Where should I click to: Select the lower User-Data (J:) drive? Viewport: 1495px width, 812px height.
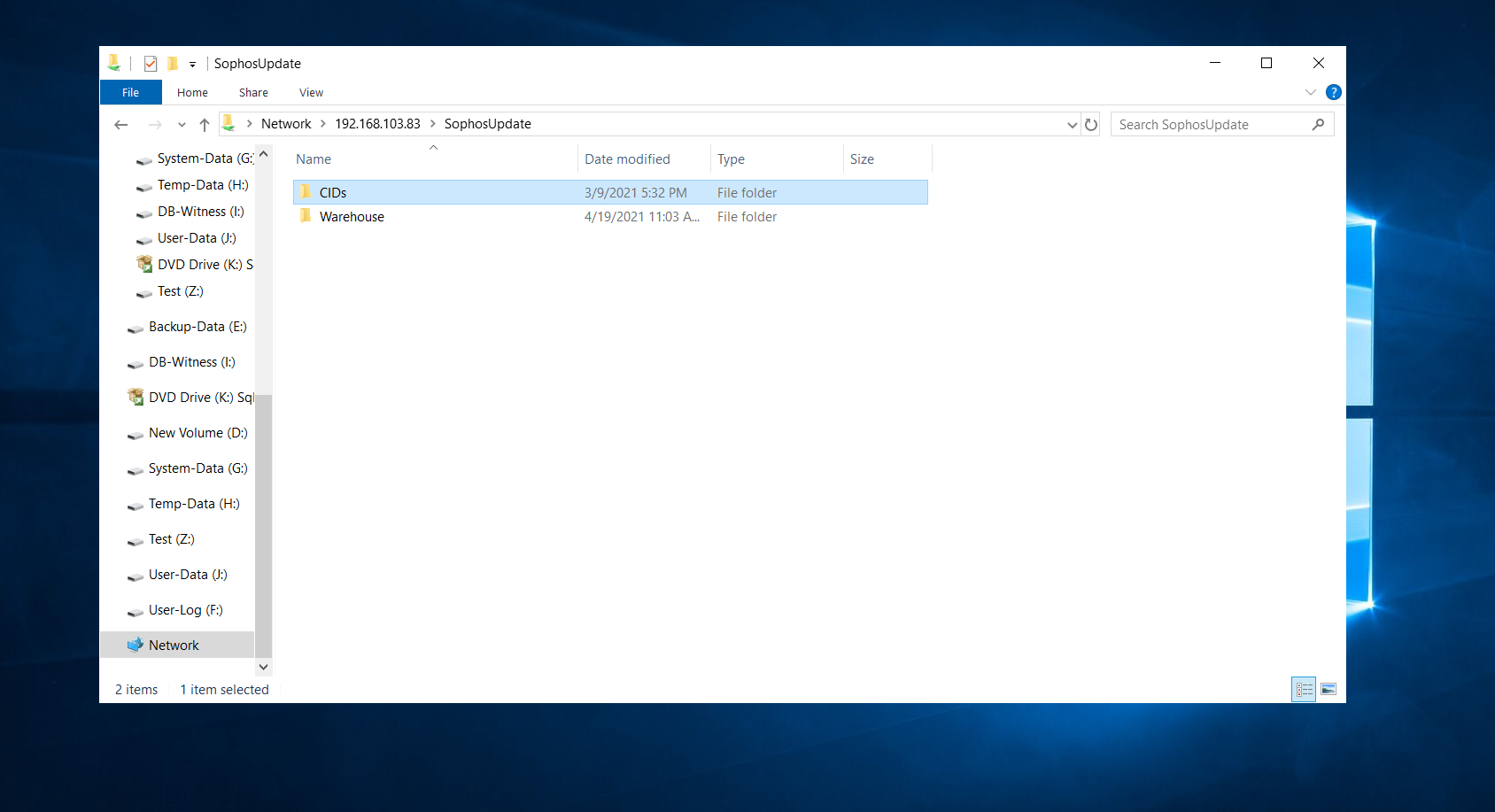pos(177,575)
